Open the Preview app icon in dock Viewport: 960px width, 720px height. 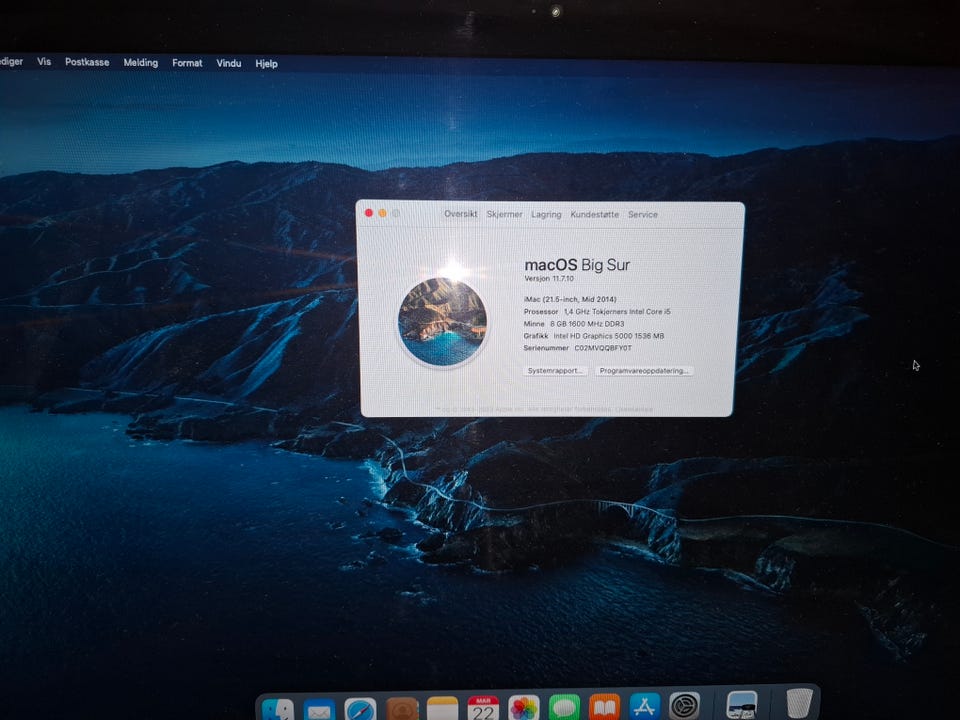pos(742,705)
